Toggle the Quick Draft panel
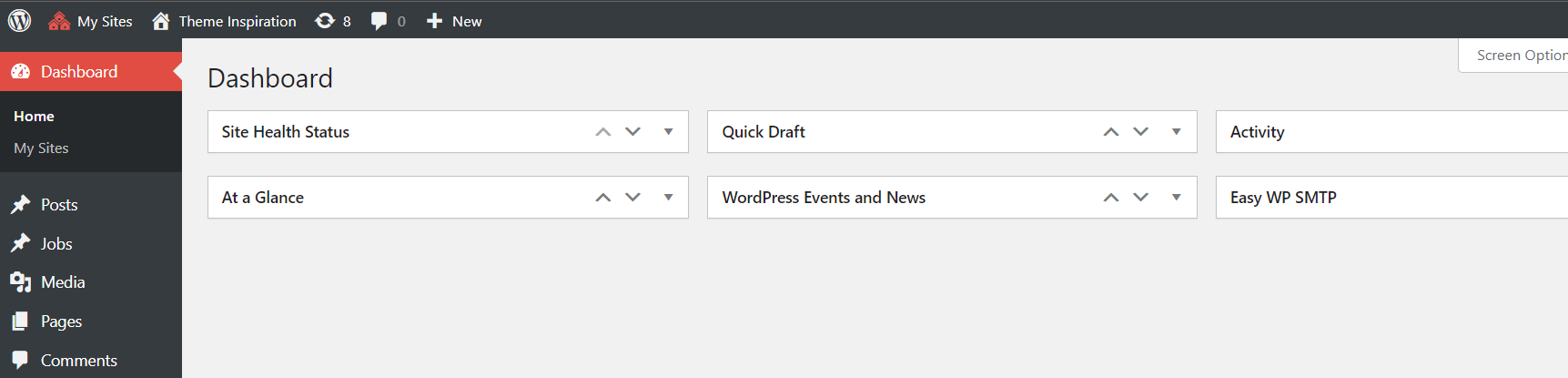 (1176, 132)
